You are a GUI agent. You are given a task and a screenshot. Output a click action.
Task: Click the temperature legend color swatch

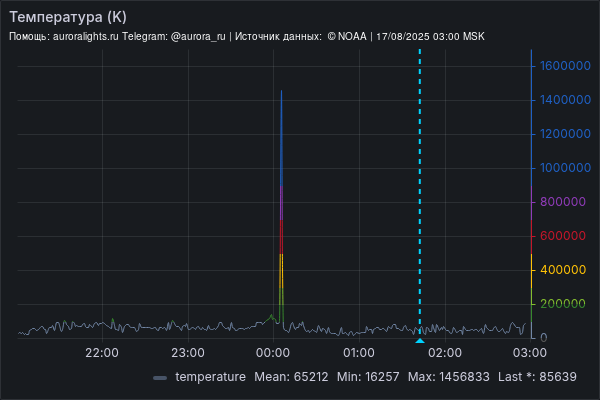click(160, 378)
